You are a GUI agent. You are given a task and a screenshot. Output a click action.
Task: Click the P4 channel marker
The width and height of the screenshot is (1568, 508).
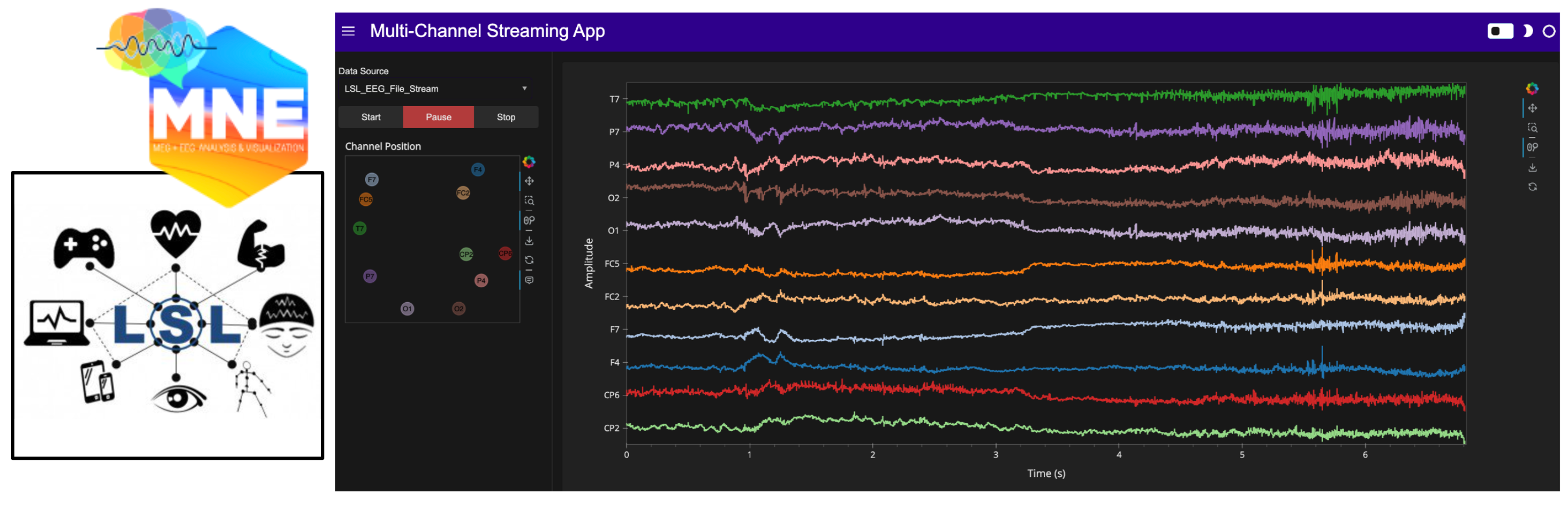pyautogui.click(x=481, y=281)
